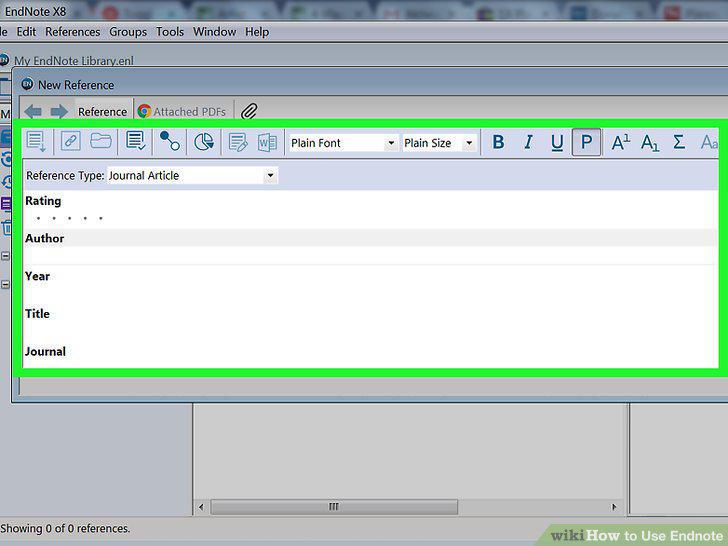
Task: Click the previous reference back arrow
Action: [x=33, y=112]
